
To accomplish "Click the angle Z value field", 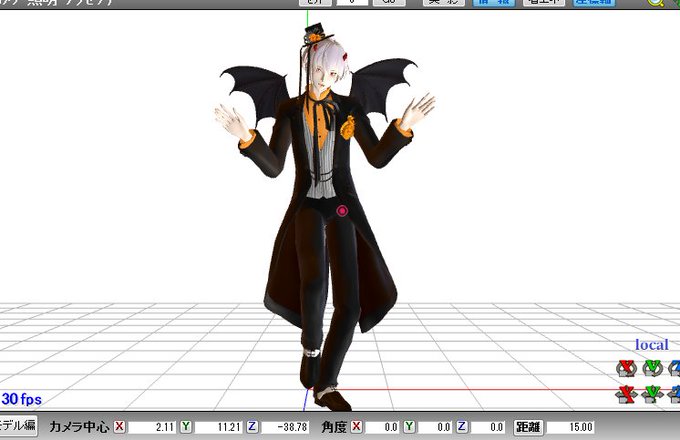I will pyautogui.click(x=488, y=427).
